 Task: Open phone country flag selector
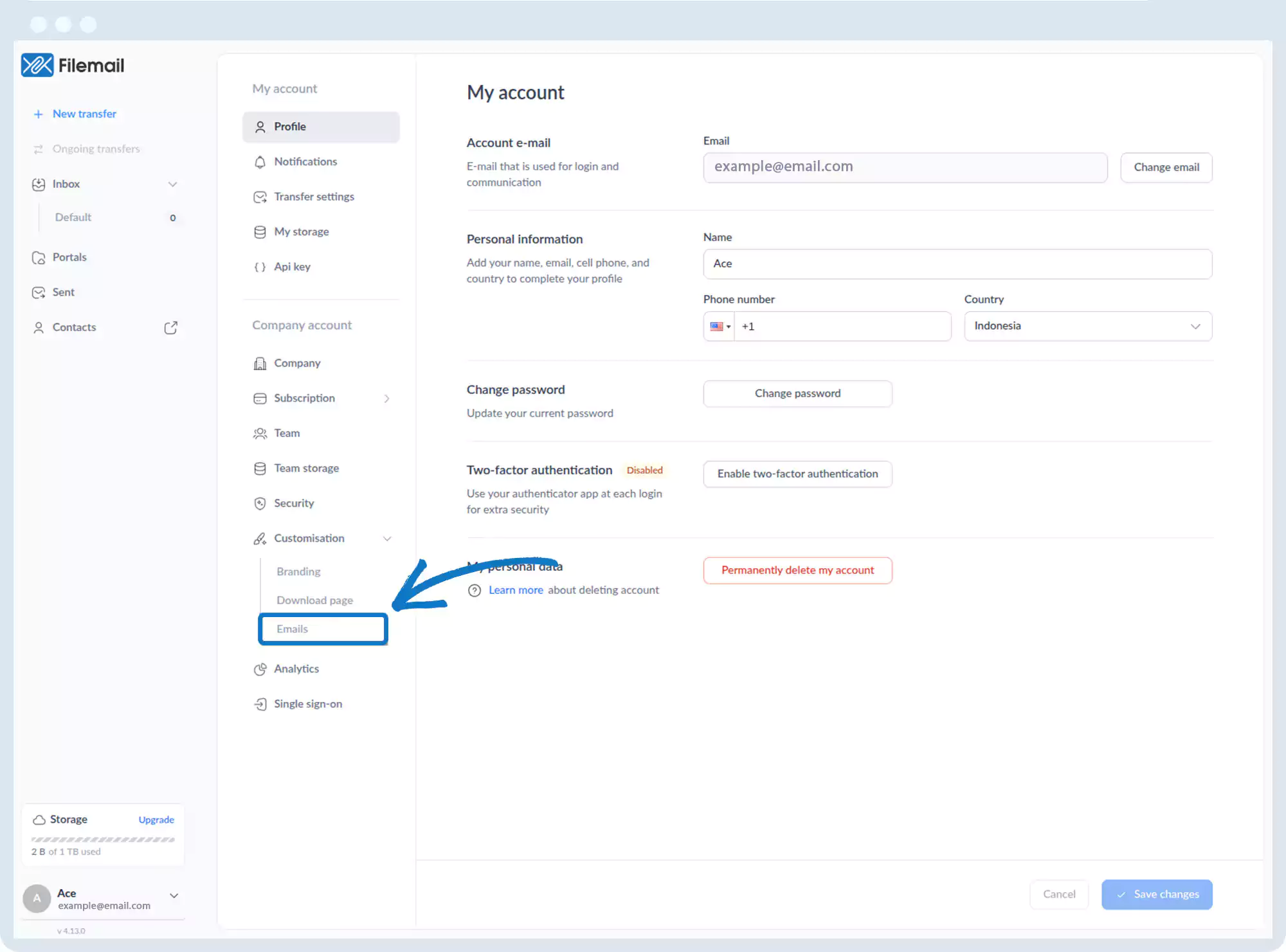[720, 327]
